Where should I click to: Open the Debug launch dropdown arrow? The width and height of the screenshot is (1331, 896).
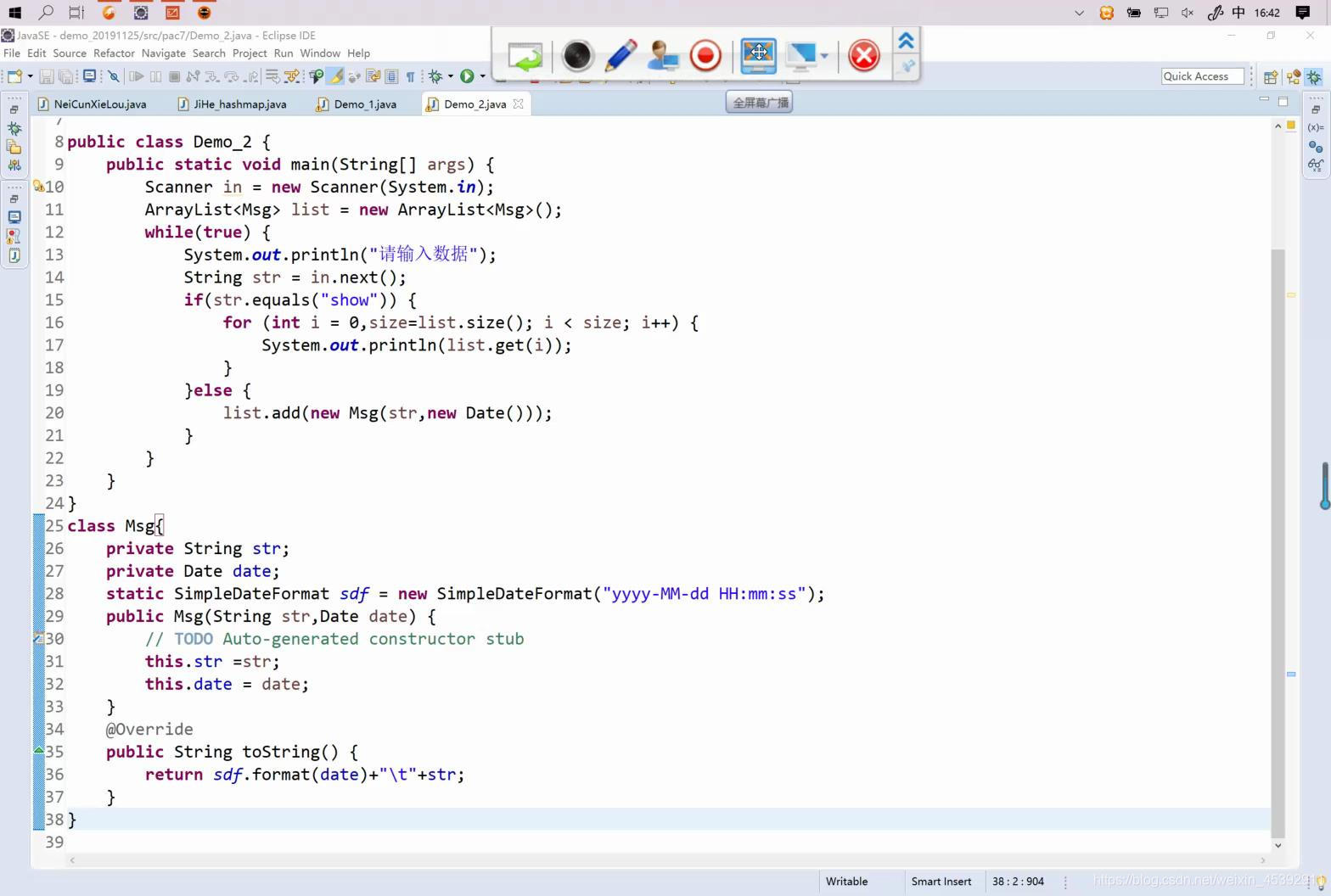(x=450, y=76)
